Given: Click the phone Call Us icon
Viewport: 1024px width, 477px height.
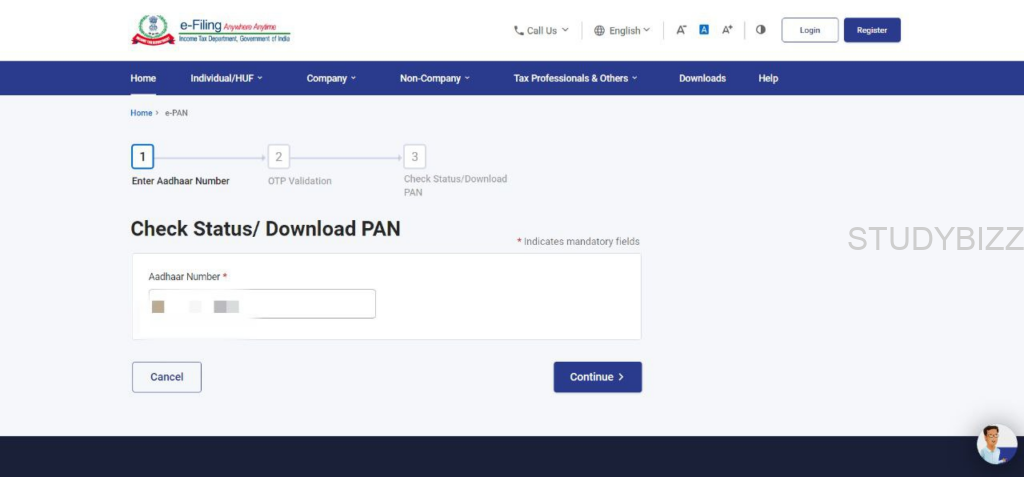Looking at the screenshot, I should [x=519, y=31].
